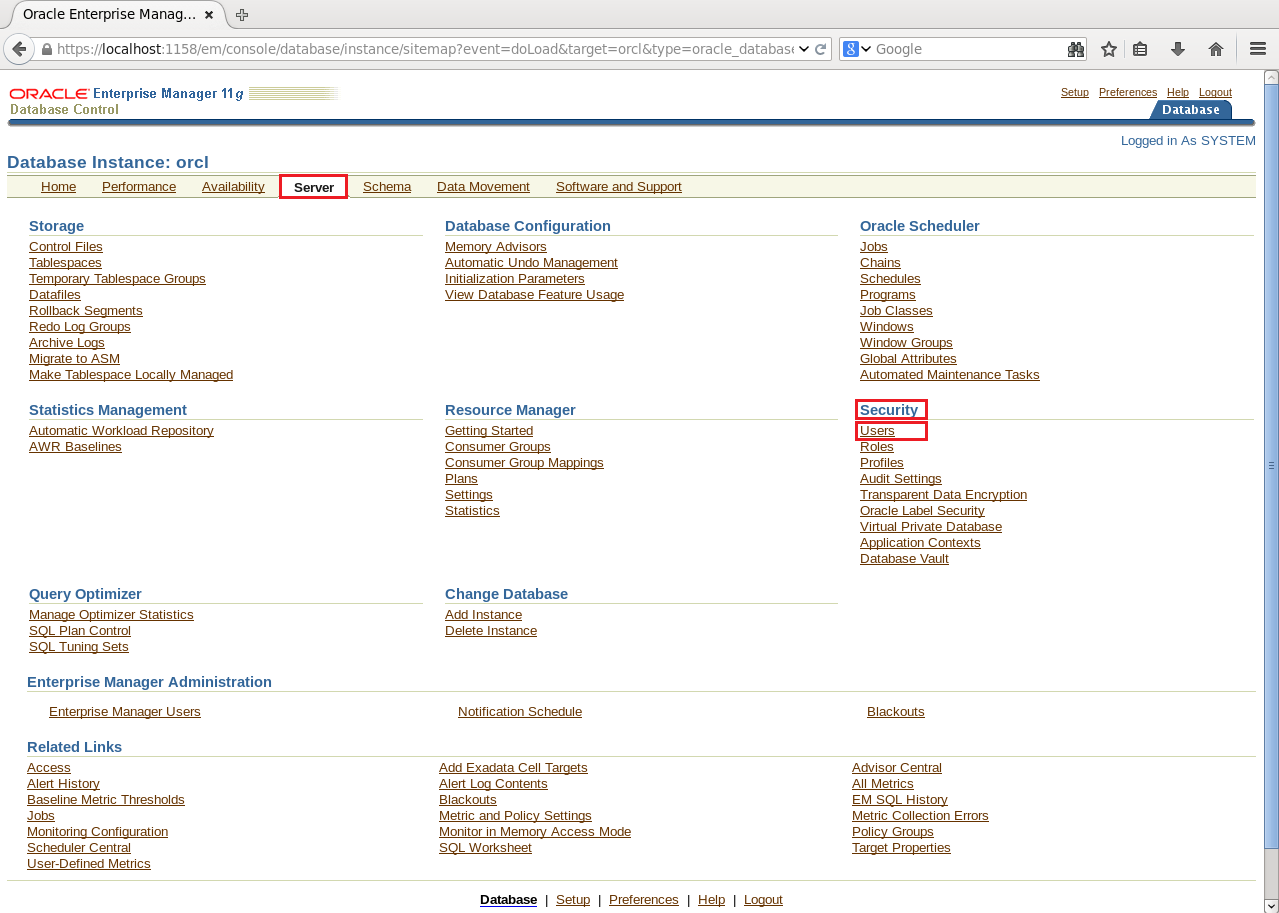
Task: Click the address bar URL
Action: pyautogui.click(x=425, y=49)
